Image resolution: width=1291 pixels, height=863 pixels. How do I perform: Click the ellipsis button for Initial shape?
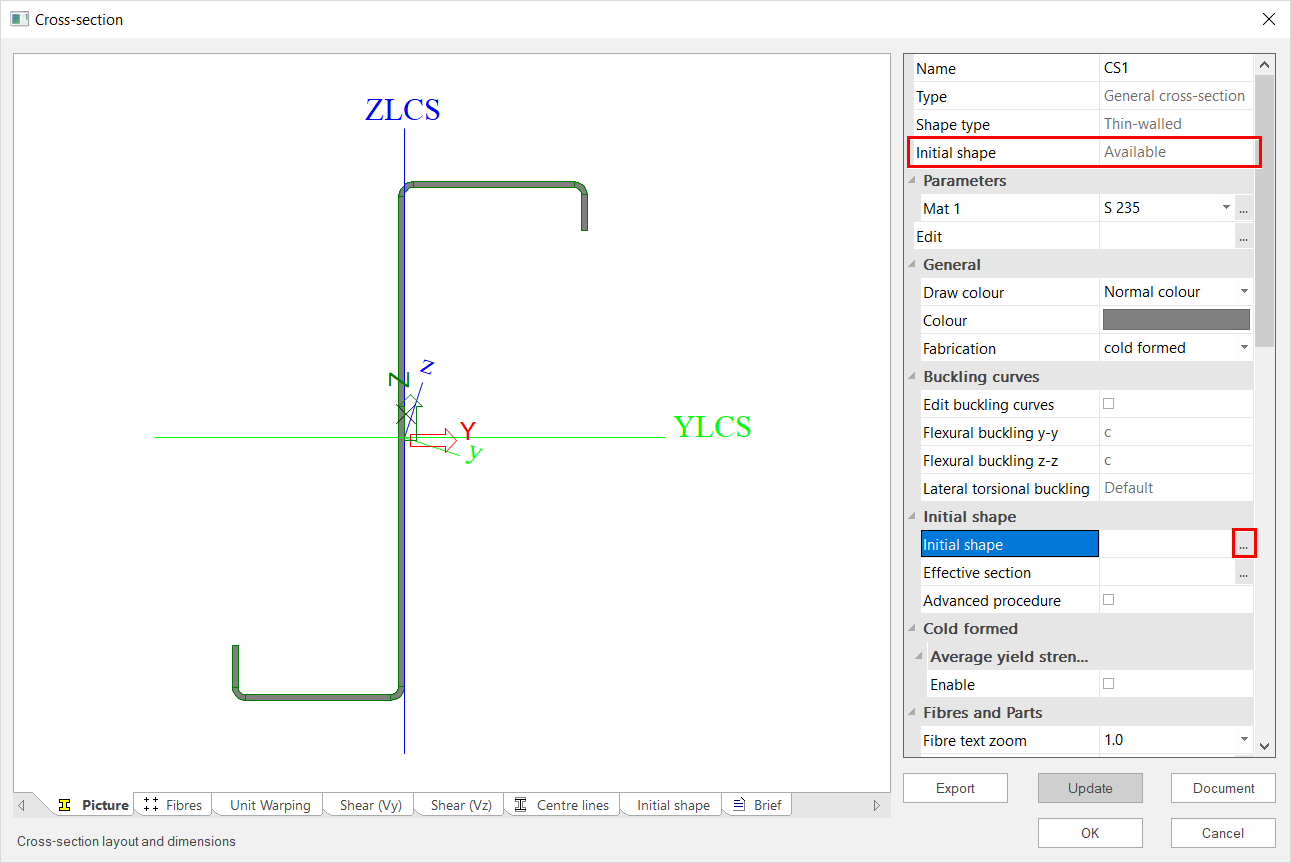[1243, 545]
